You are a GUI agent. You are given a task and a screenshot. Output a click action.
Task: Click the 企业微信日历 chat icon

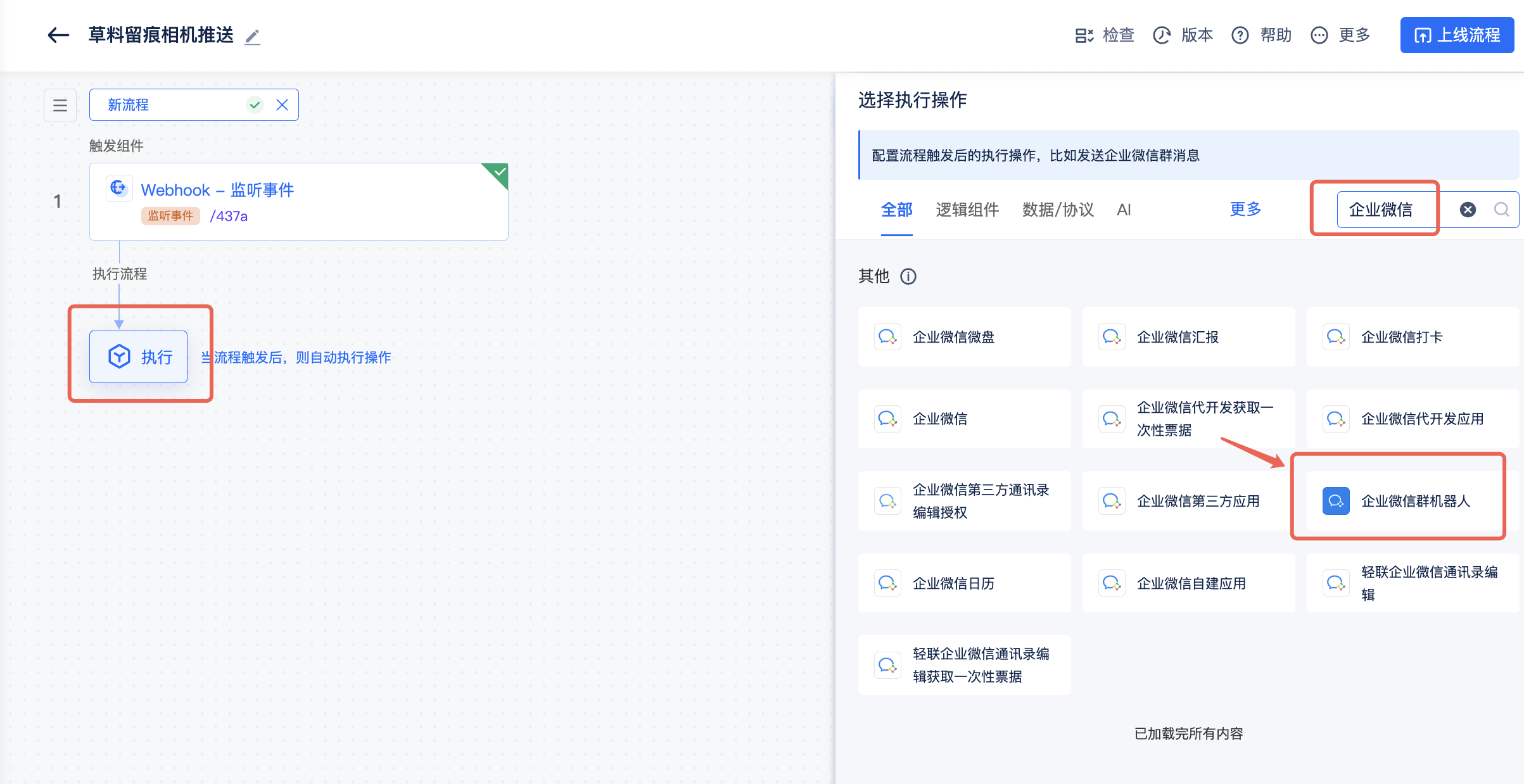point(887,583)
